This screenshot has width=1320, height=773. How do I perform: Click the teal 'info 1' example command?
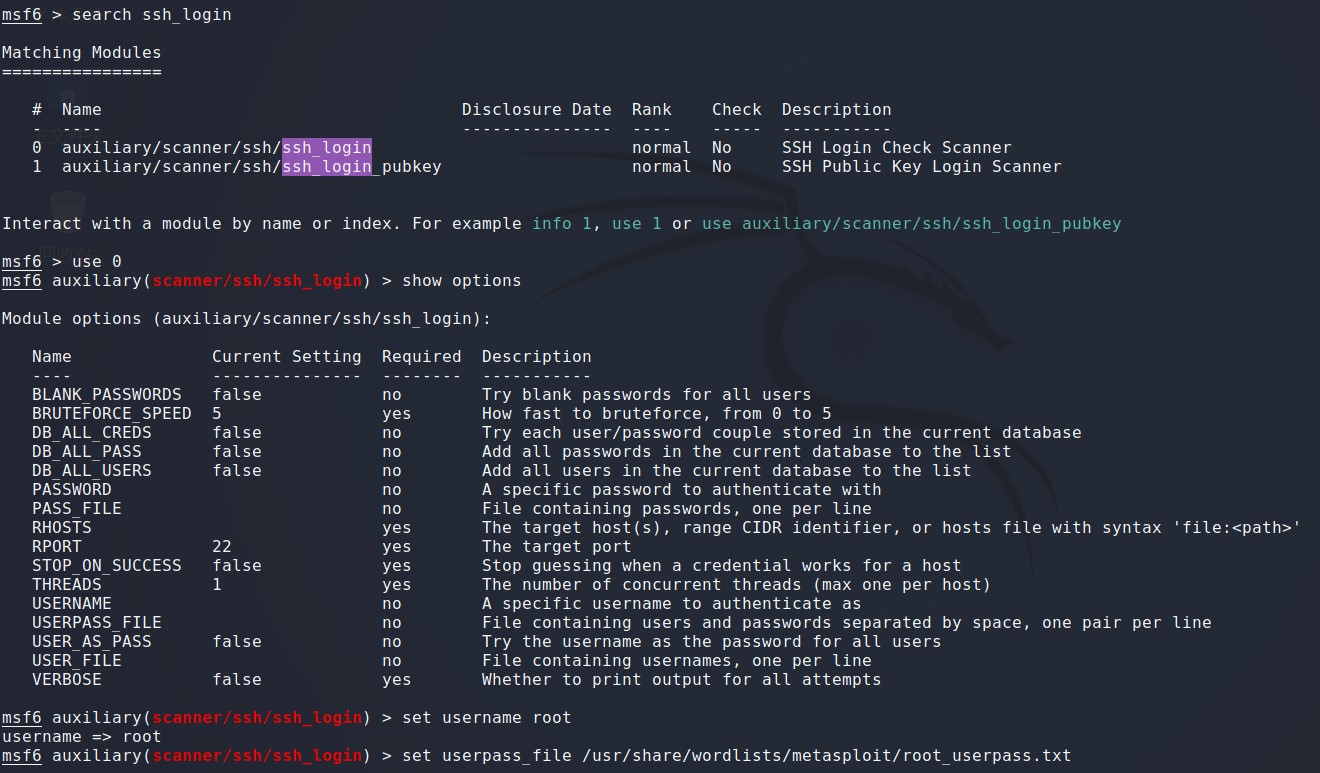[x=561, y=224]
